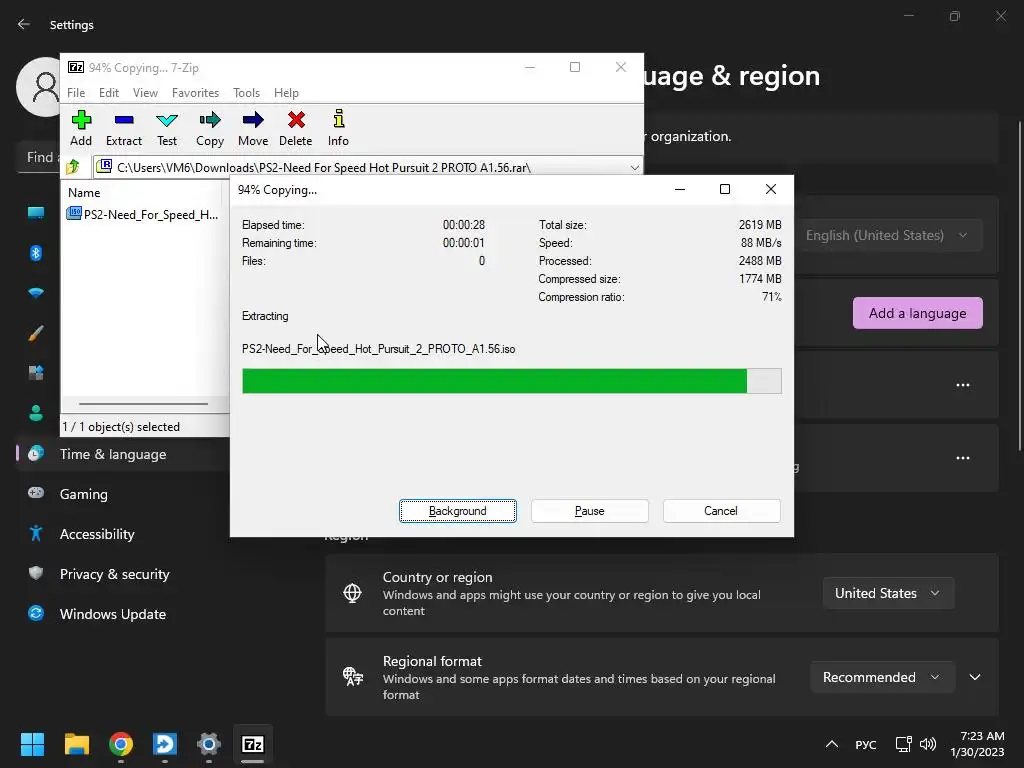The image size is (1024, 768).
Task: Open the View menu in 7-Zip
Action: coord(145,93)
